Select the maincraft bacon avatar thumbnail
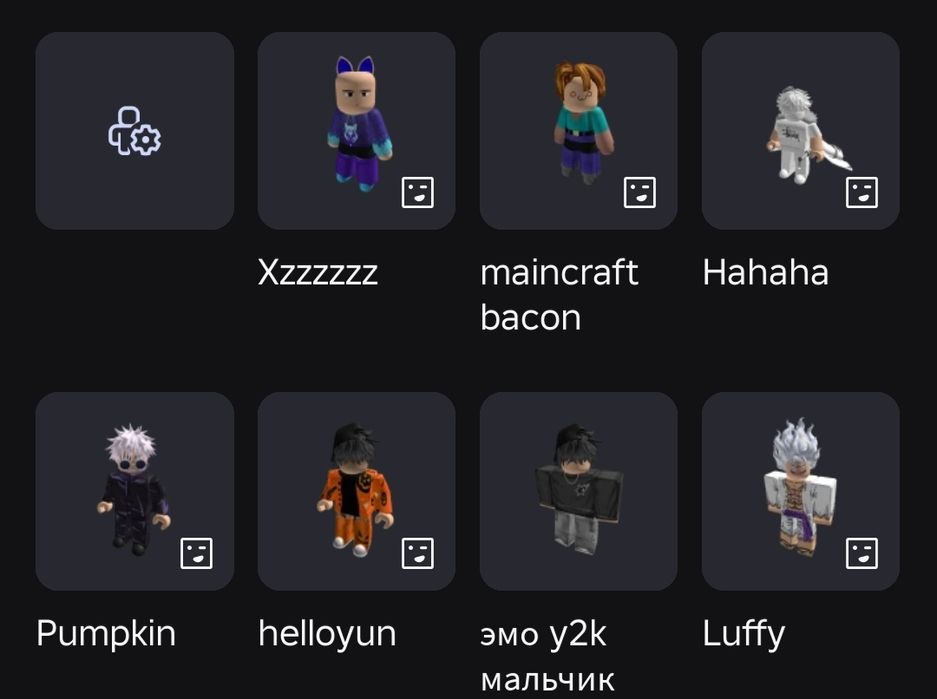Screen dimensions: 937x699 point(578,131)
